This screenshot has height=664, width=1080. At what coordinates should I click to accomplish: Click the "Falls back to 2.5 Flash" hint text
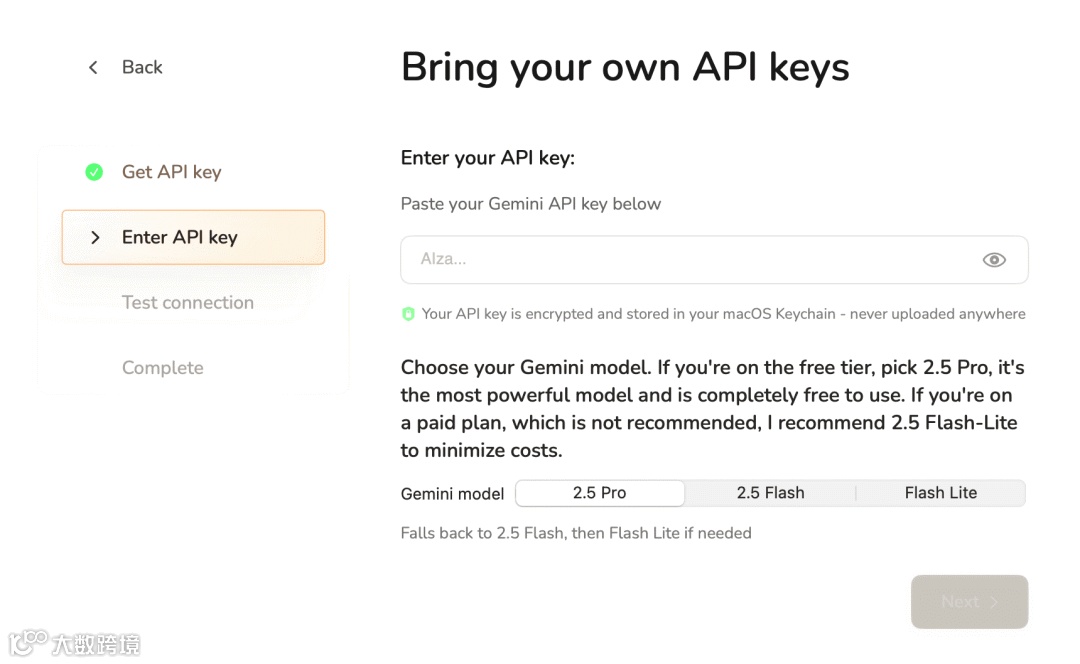576,533
